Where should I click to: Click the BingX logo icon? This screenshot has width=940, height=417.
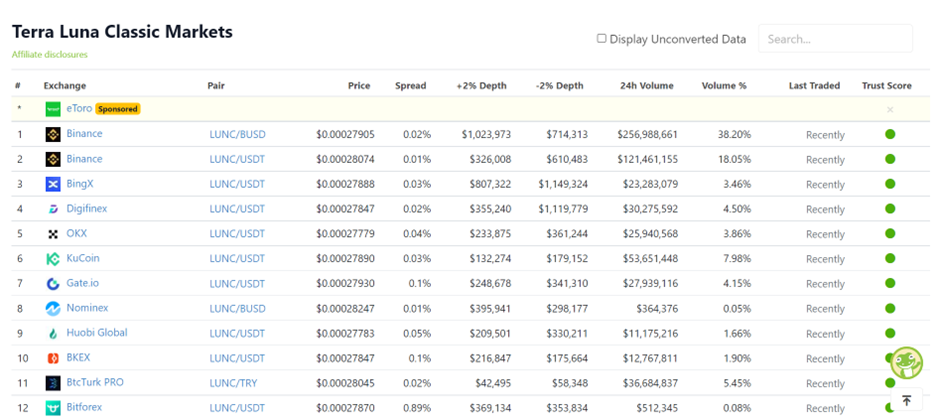[53, 184]
